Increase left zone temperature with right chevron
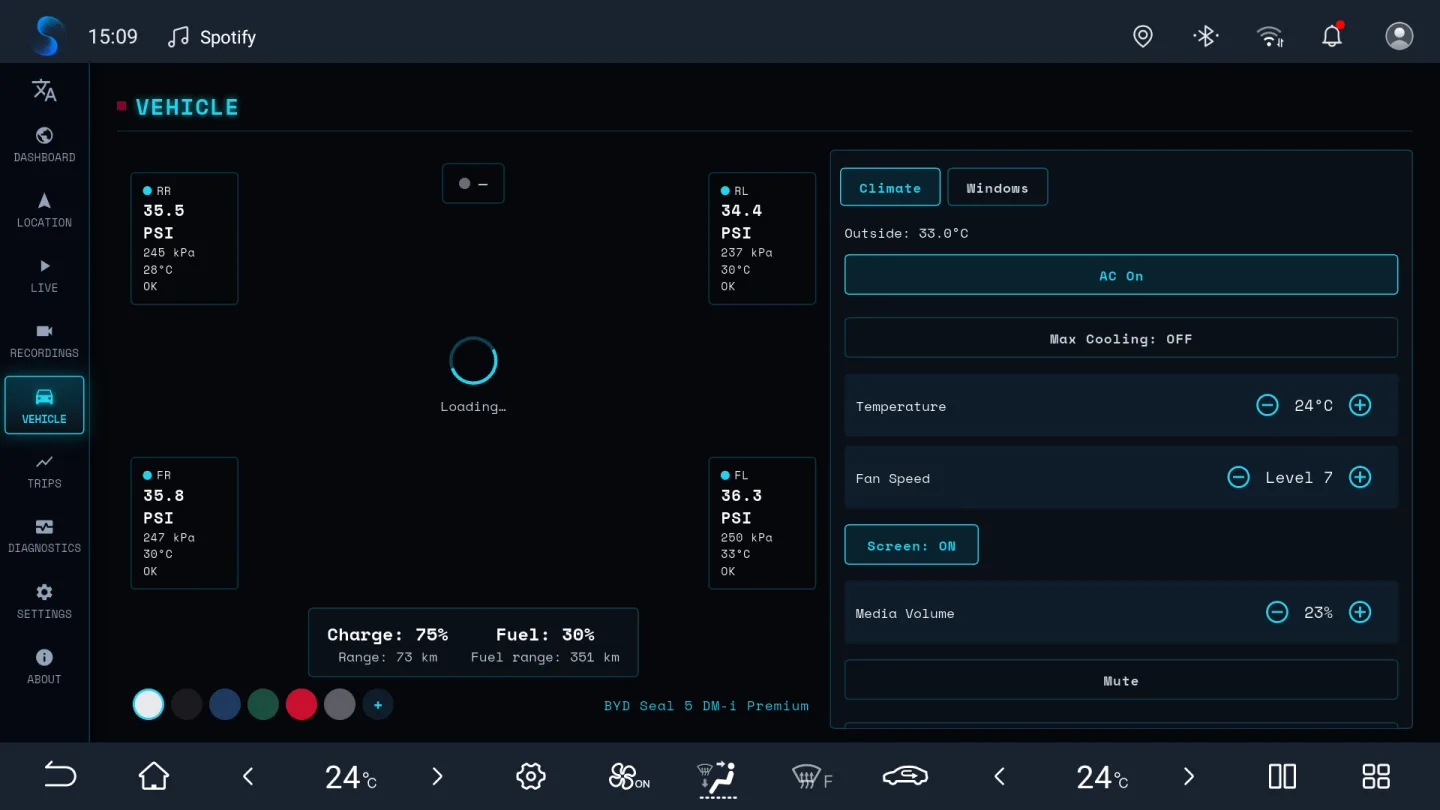1440x810 pixels. [437, 776]
